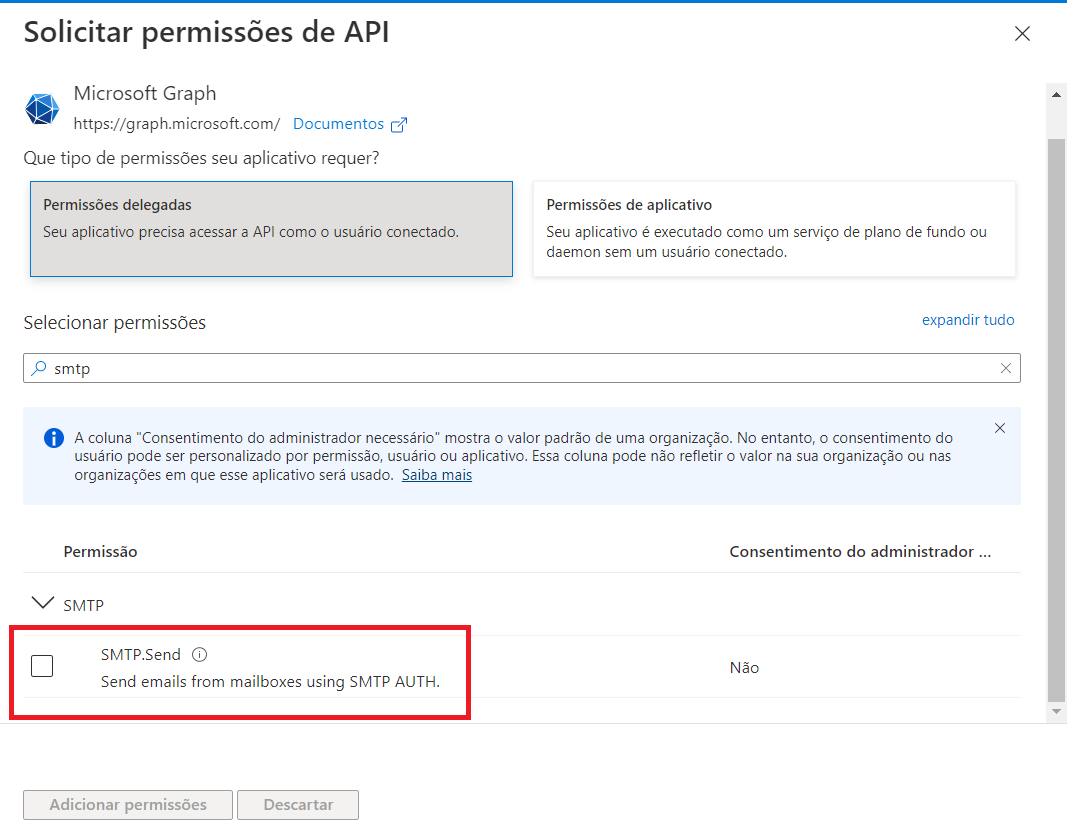Click the Descartar button
The width and height of the screenshot is (1067, 835).
[297, 805]
